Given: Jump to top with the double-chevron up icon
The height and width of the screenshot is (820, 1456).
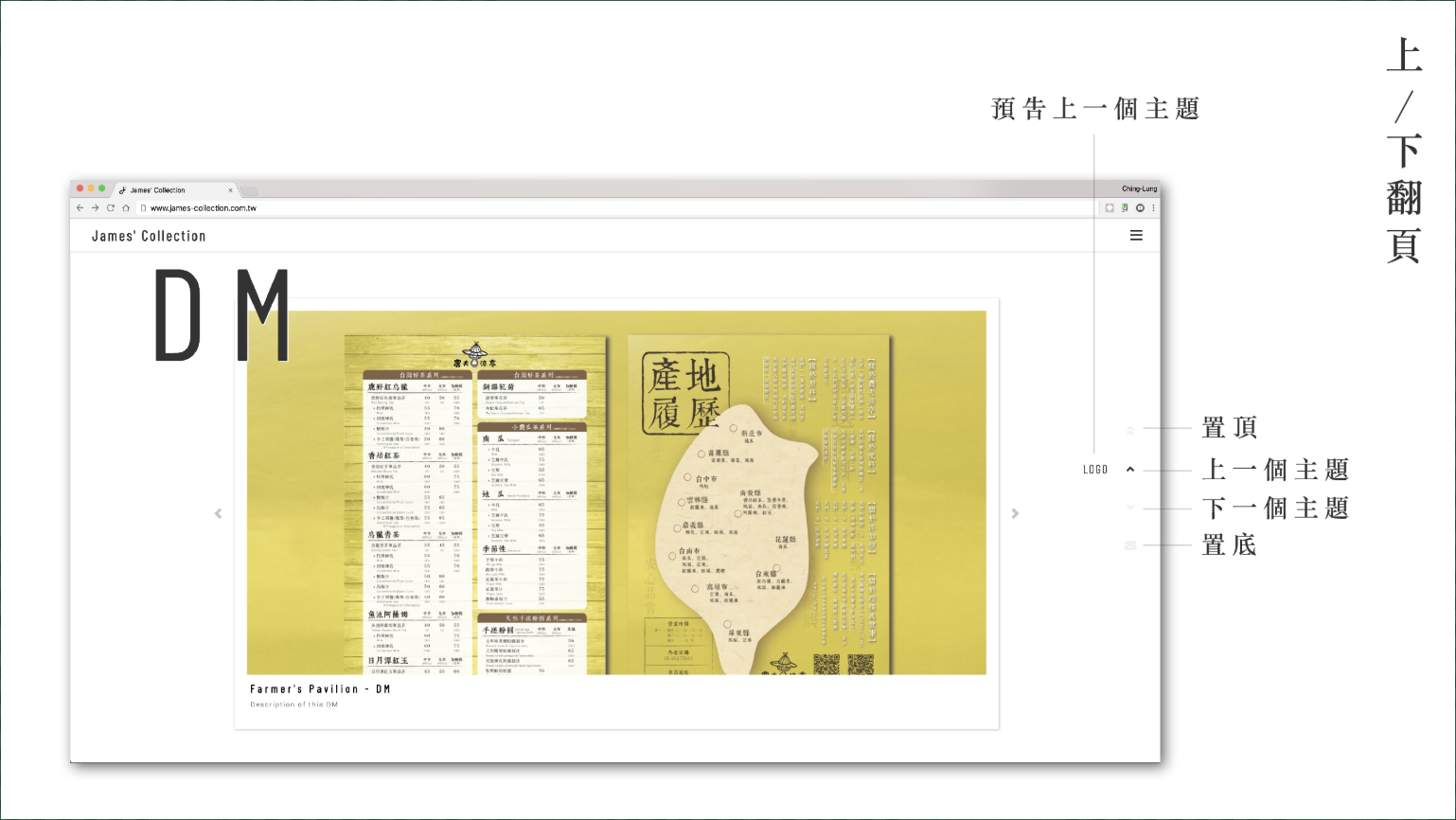Looking at the screenshot, I should coord(1130,430).
